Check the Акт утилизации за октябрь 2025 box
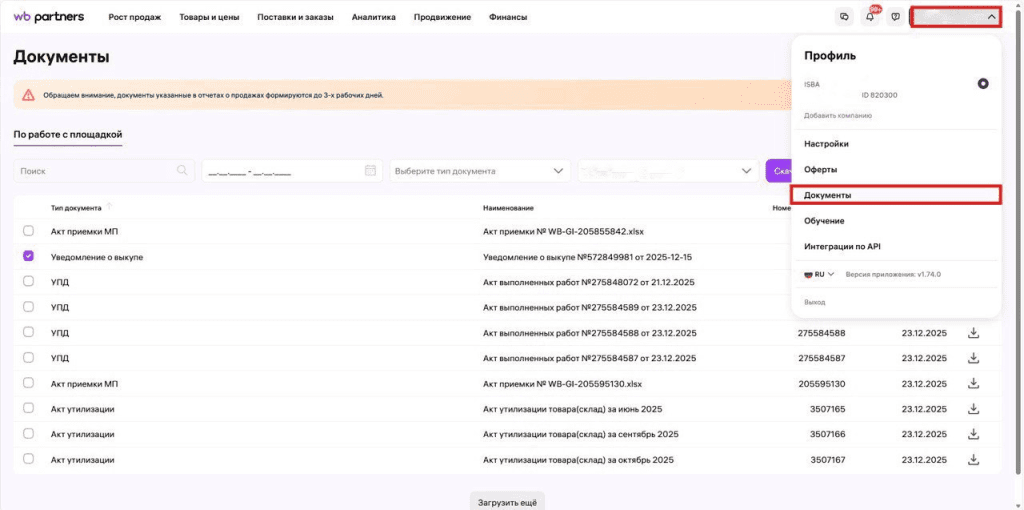 [28, 458]
